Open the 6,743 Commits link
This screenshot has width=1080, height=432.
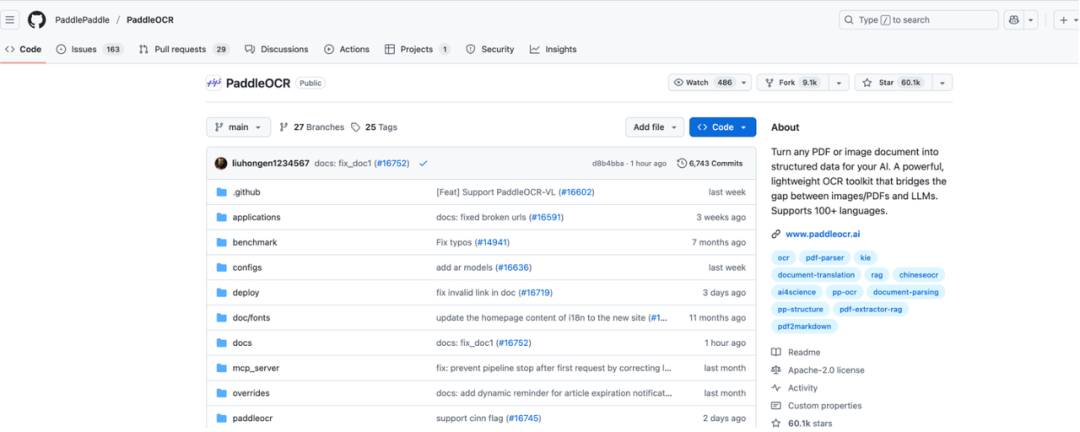[x=710, y=163]
